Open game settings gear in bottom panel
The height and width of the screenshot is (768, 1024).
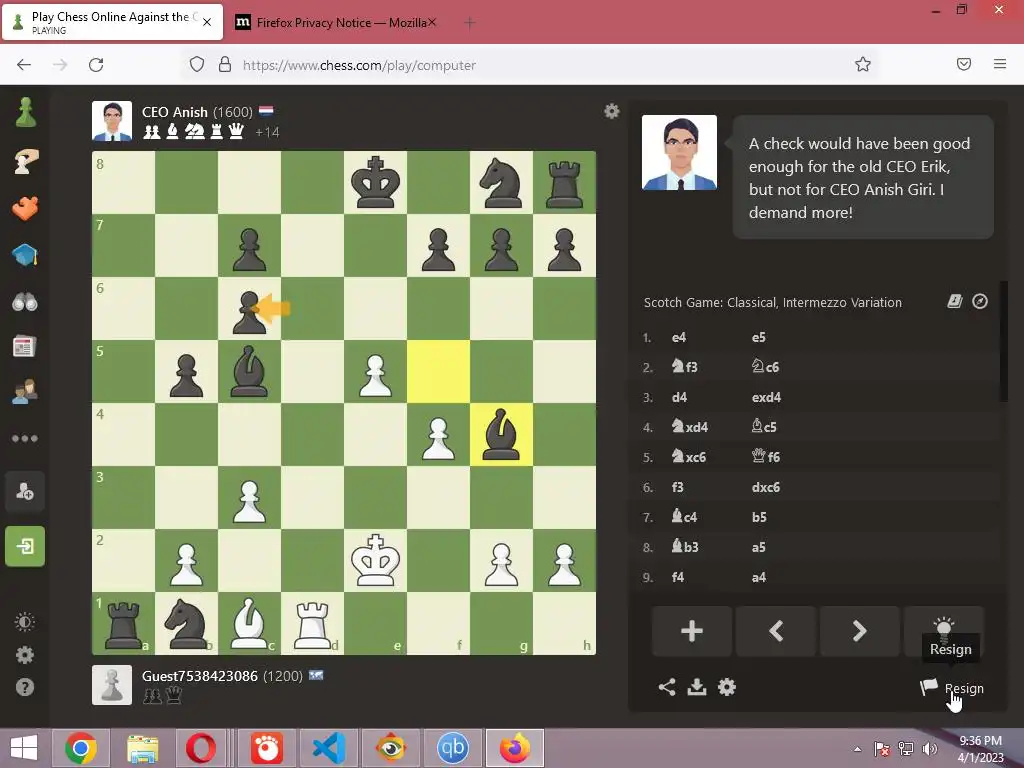point(727,687)
